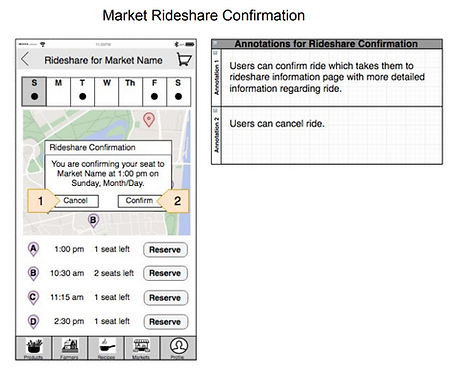Tap the purple B pin on map
Image resolution: width=453 pixels, height=375 pixels.
(x=93, y=221)
